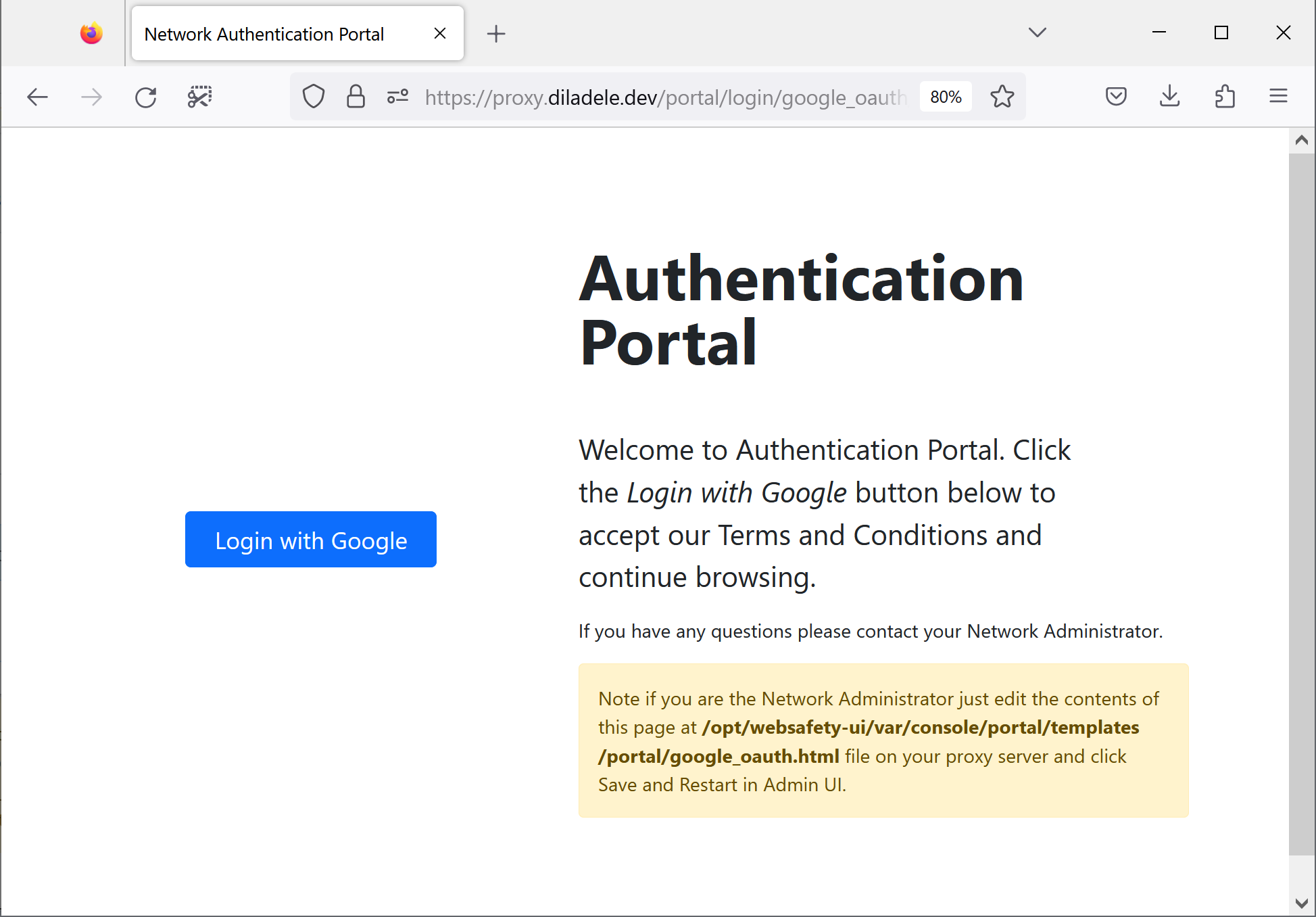
Task: Click the italic 'Login with Google' text
Action: click(x=737, y=493)
